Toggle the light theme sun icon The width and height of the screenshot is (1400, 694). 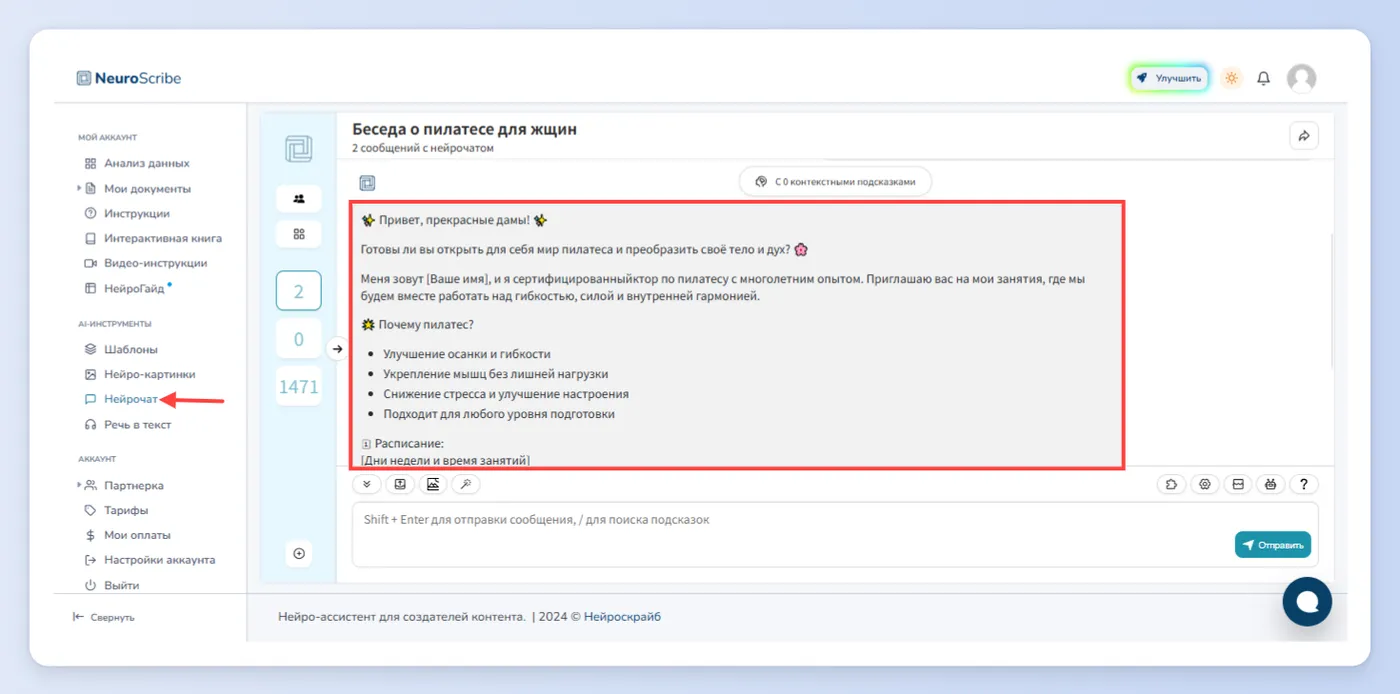point(1231,78)
